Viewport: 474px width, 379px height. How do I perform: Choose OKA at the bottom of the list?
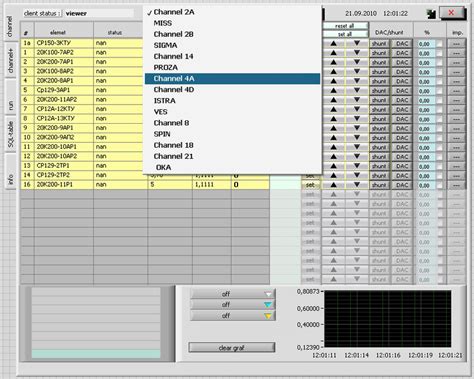coord(232,167)
